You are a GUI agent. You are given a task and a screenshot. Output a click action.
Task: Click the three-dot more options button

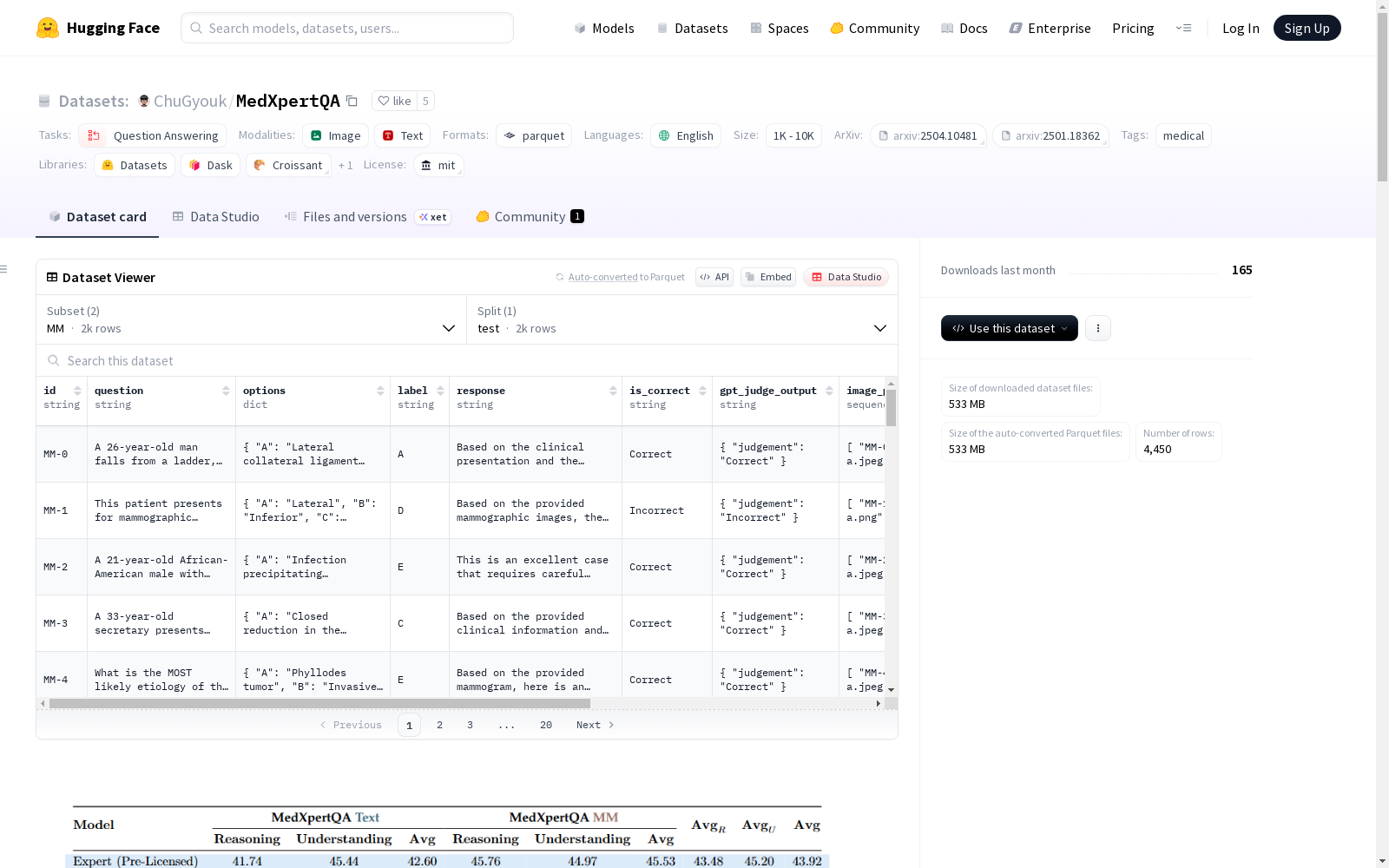pyautogui.click(x=1098, y=328)
